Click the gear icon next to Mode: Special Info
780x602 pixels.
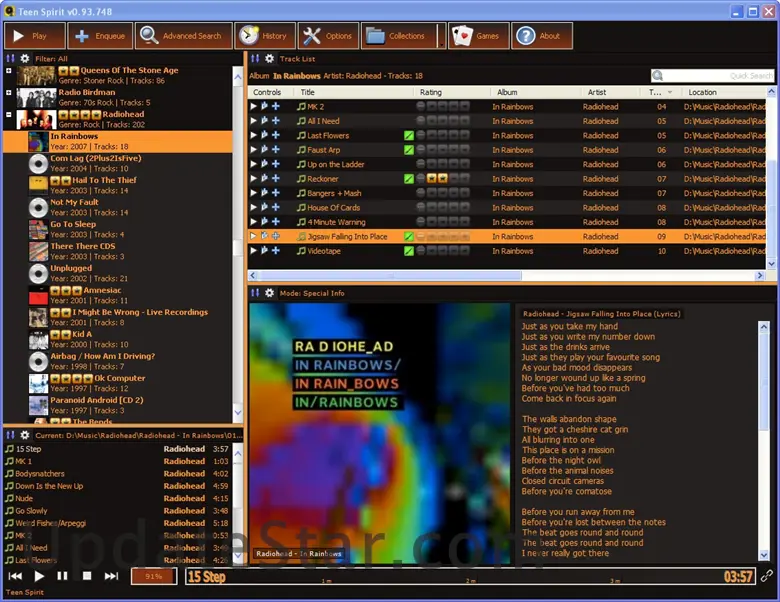[269, 293]
